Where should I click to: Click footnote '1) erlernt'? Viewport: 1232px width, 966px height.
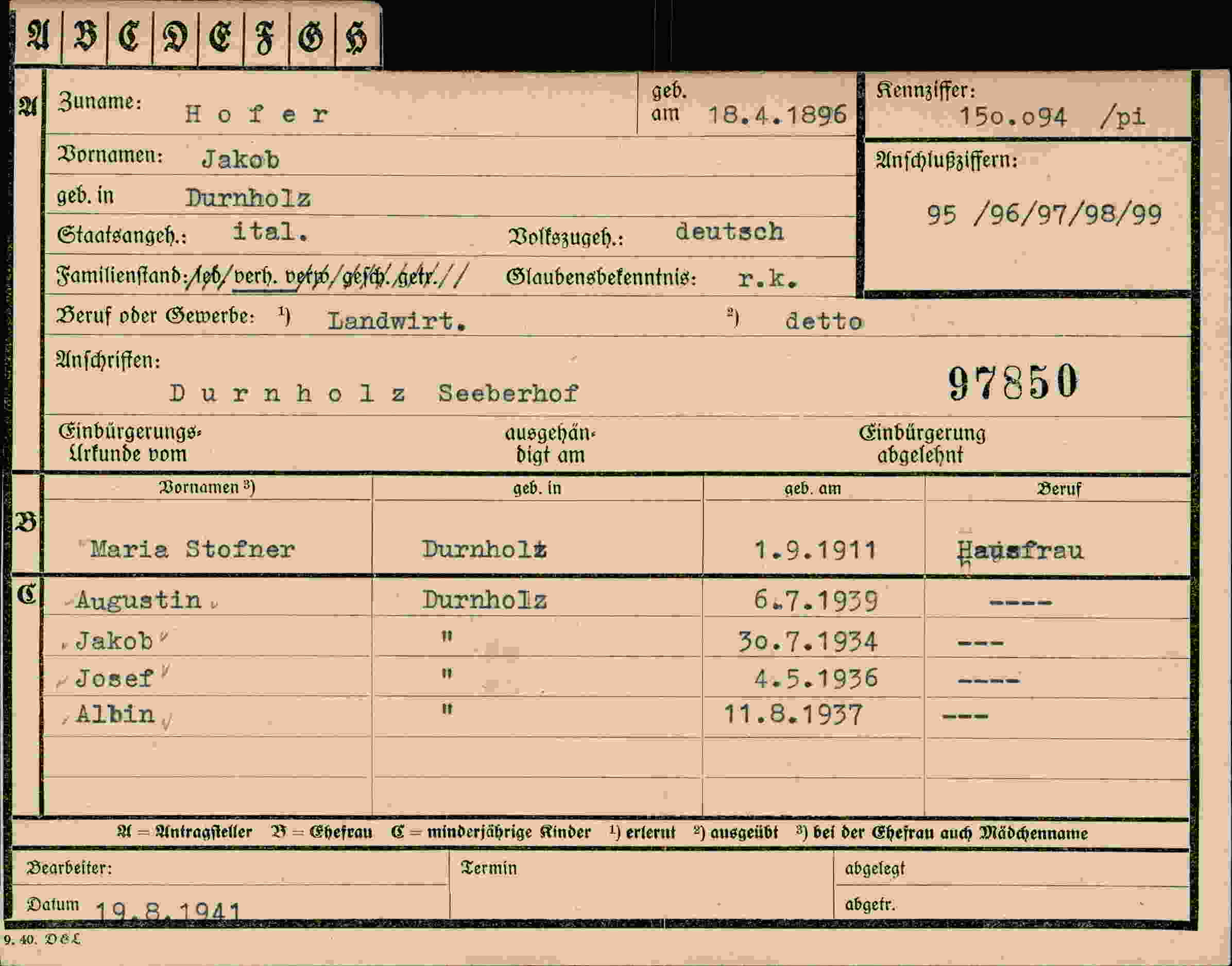(643, 833)
